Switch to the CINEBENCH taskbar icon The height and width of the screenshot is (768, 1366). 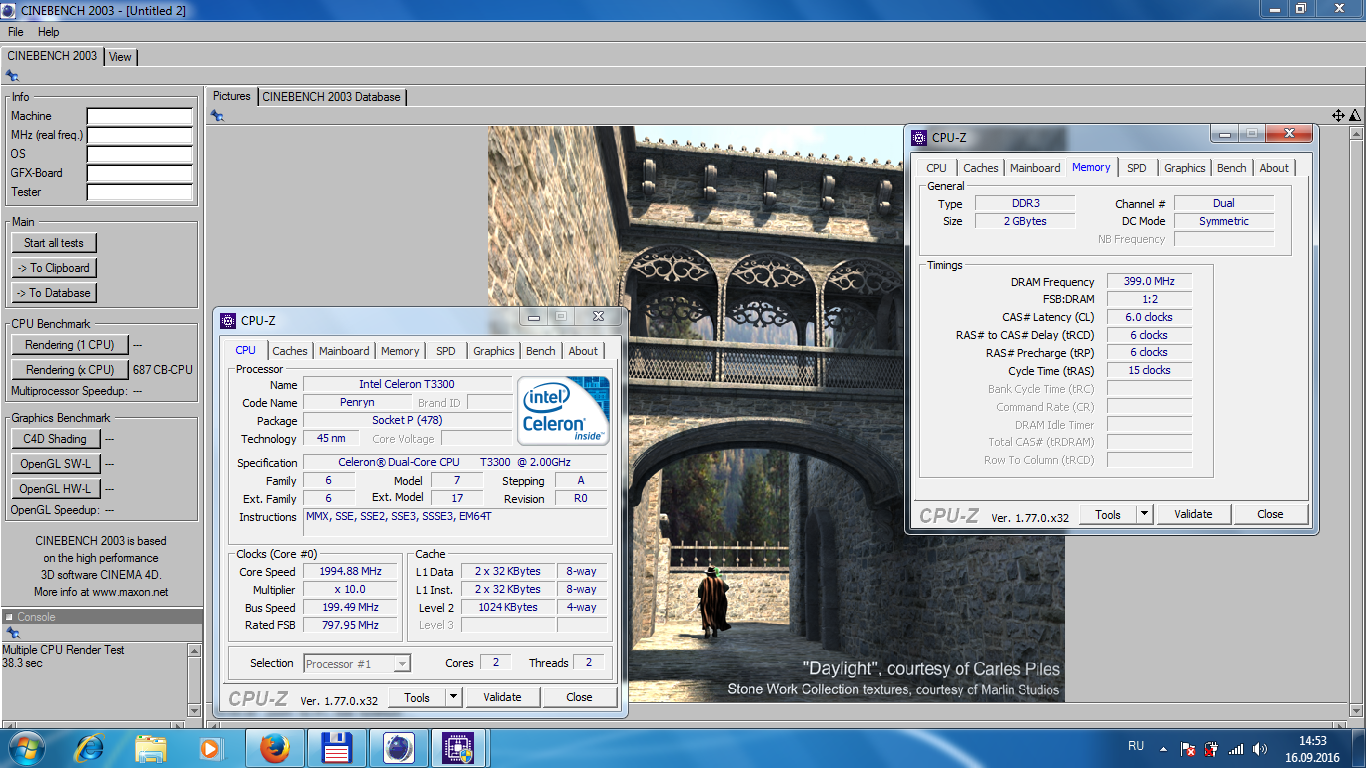coord(398,748)
